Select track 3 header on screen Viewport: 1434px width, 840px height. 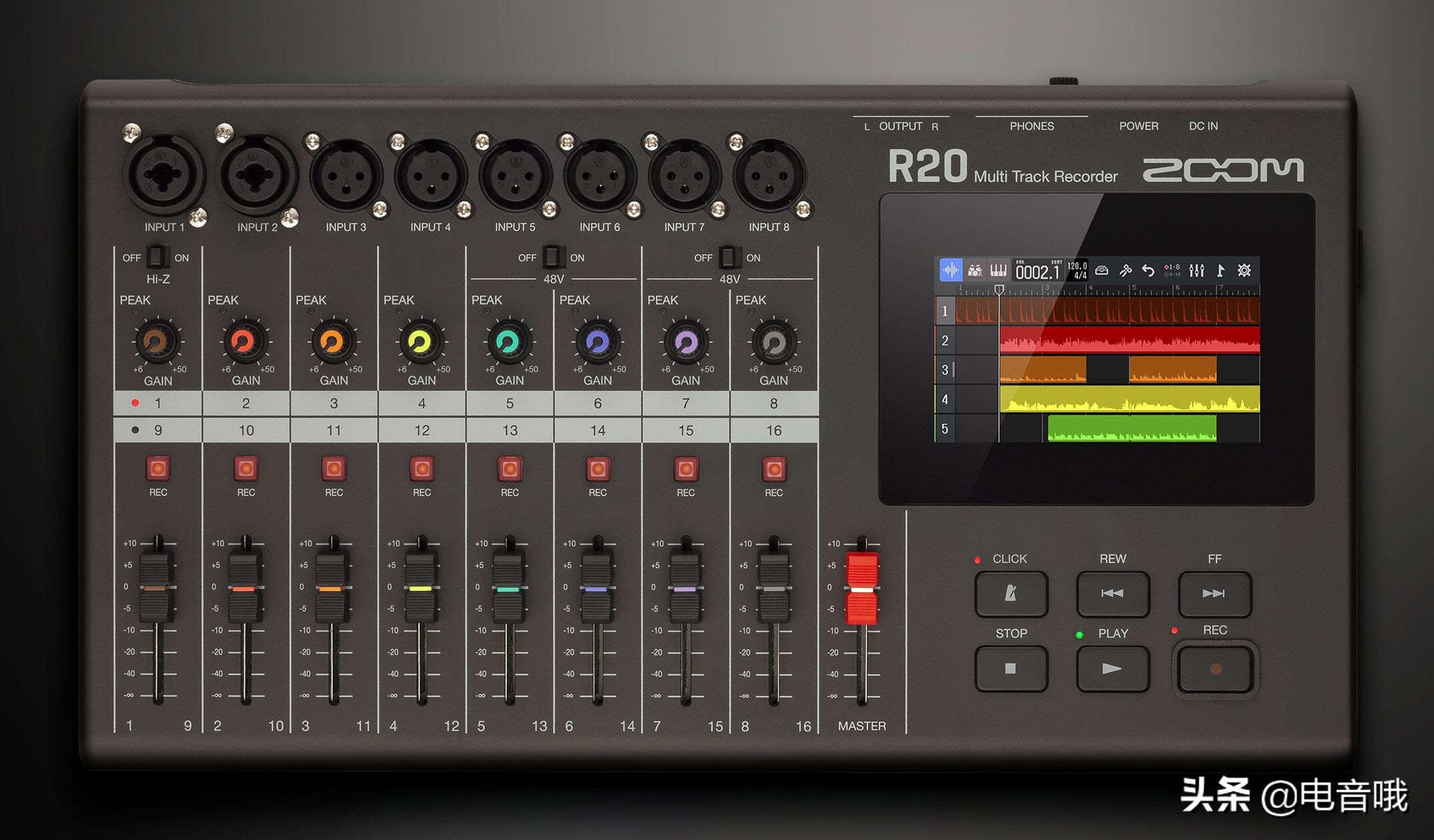(x=944, y=370)
